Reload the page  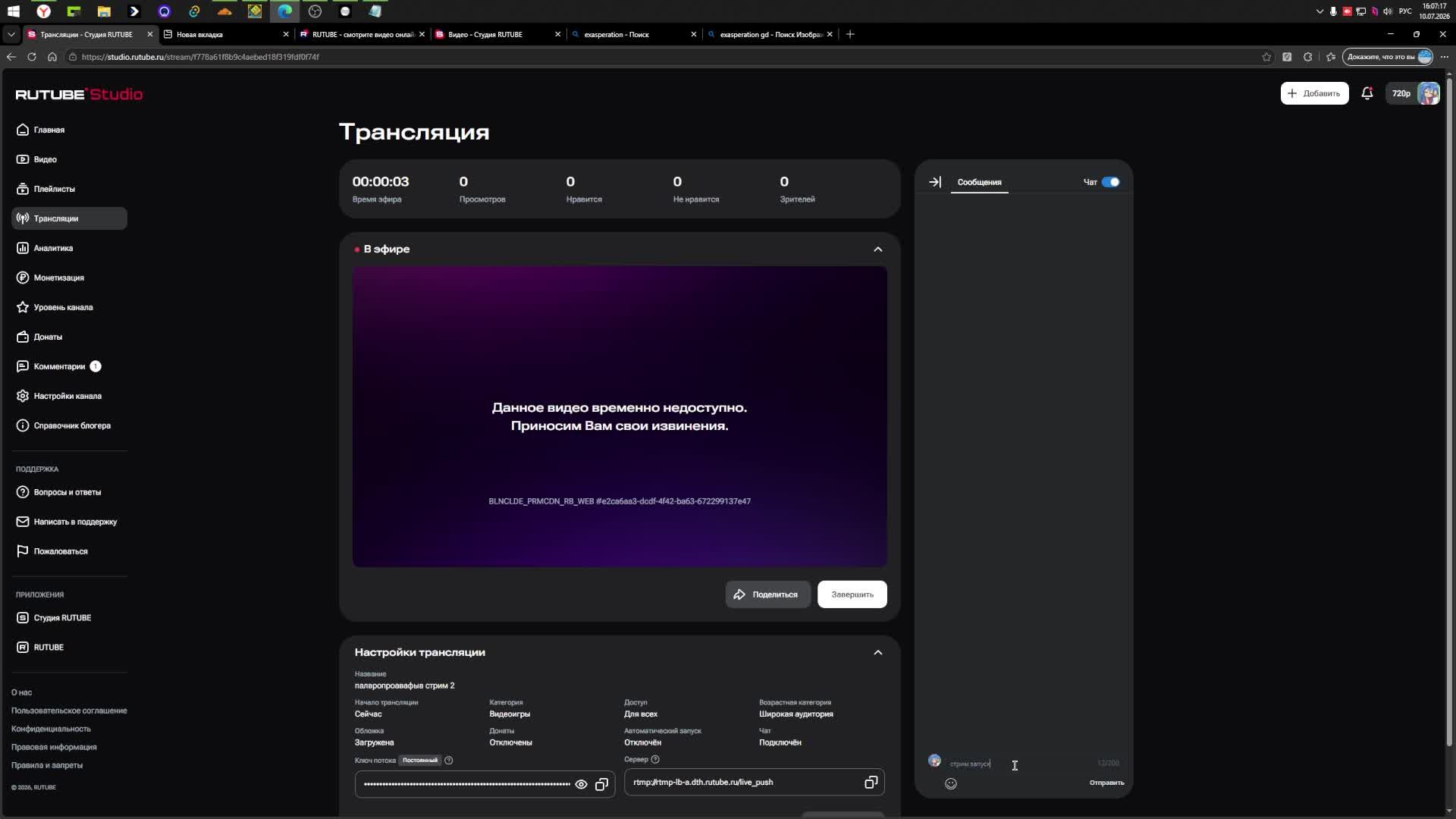(x=32, y=57)
